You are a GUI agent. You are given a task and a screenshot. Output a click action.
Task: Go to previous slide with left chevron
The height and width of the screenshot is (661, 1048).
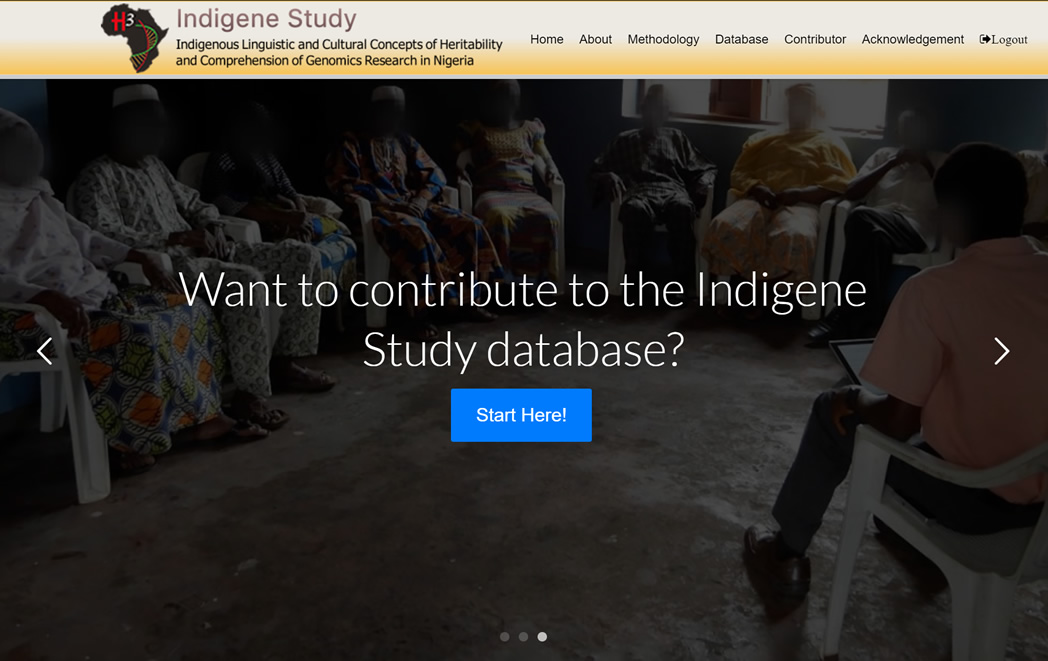pos(44,351)
